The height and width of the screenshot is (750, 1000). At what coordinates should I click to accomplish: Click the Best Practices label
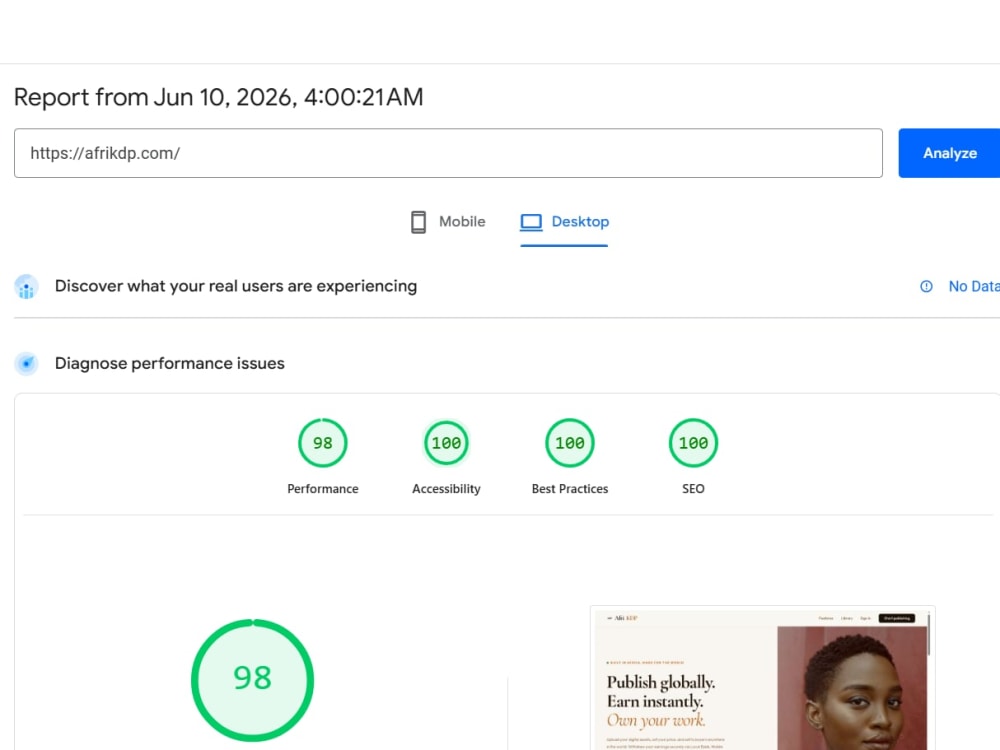(570, 489)
